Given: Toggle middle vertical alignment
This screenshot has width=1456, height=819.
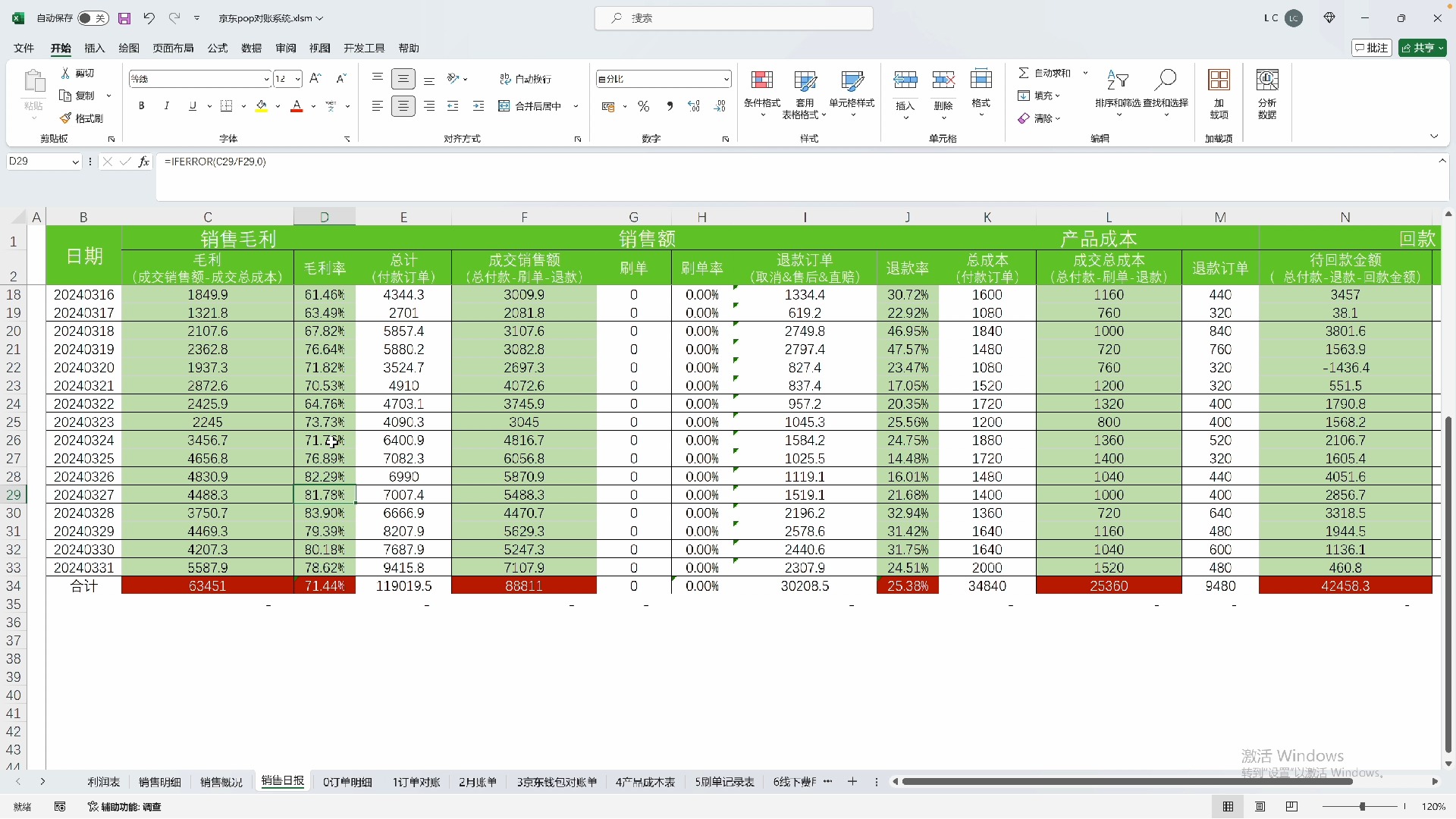Looking at the screenshot, I should coord(403,79).
